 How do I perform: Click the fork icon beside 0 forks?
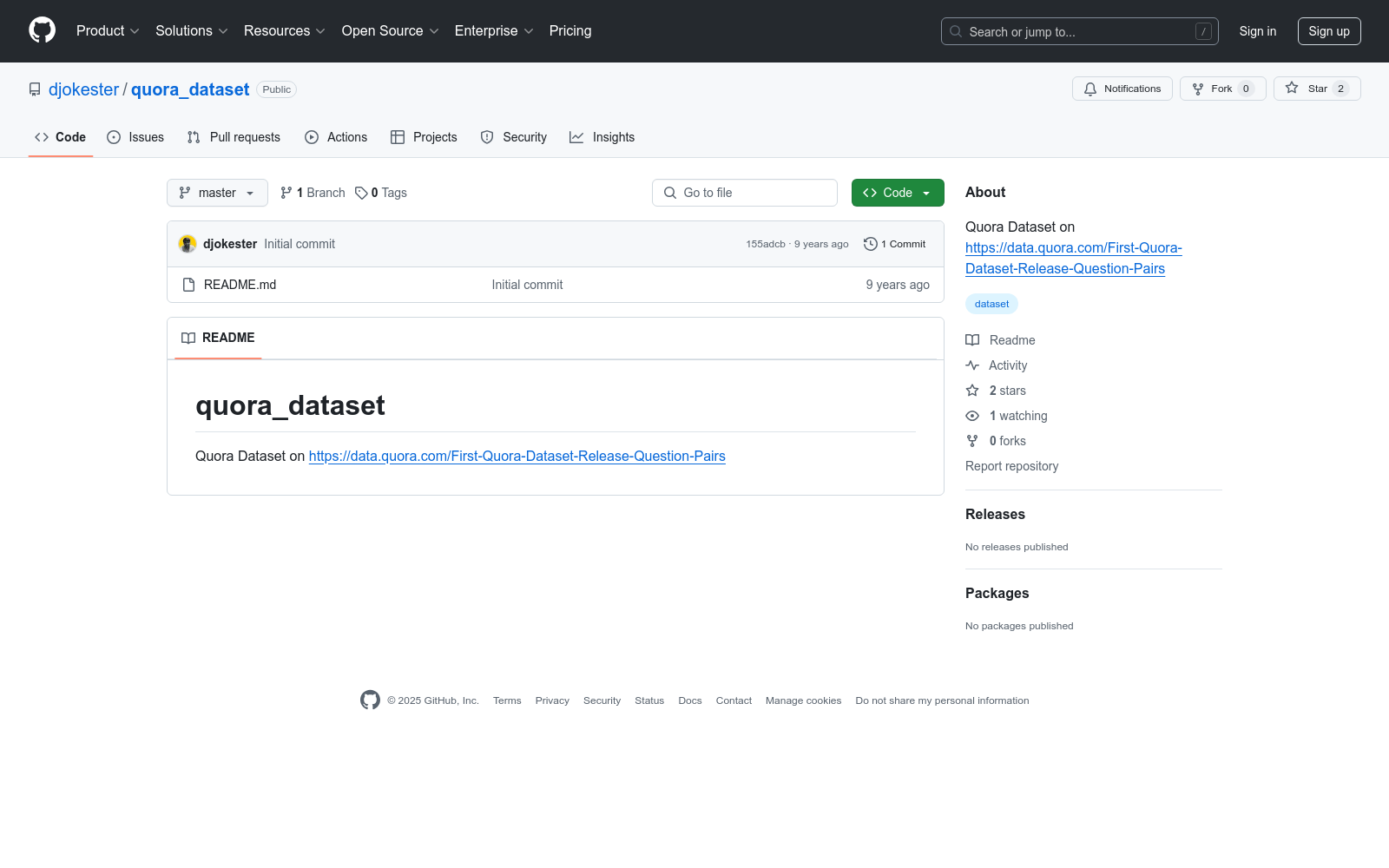pos(972,441)
